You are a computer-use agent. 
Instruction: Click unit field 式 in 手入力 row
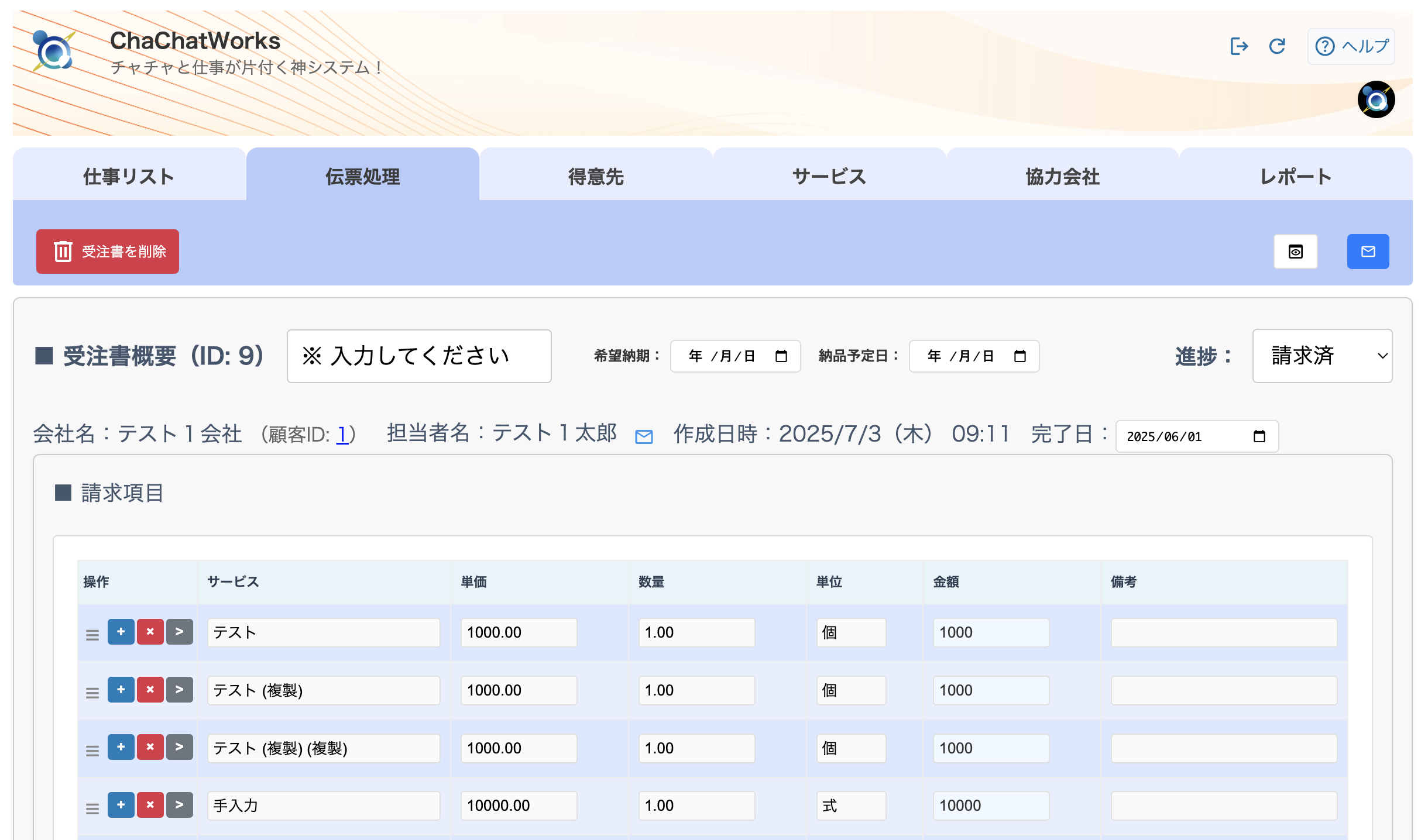[x=852, y=805]
